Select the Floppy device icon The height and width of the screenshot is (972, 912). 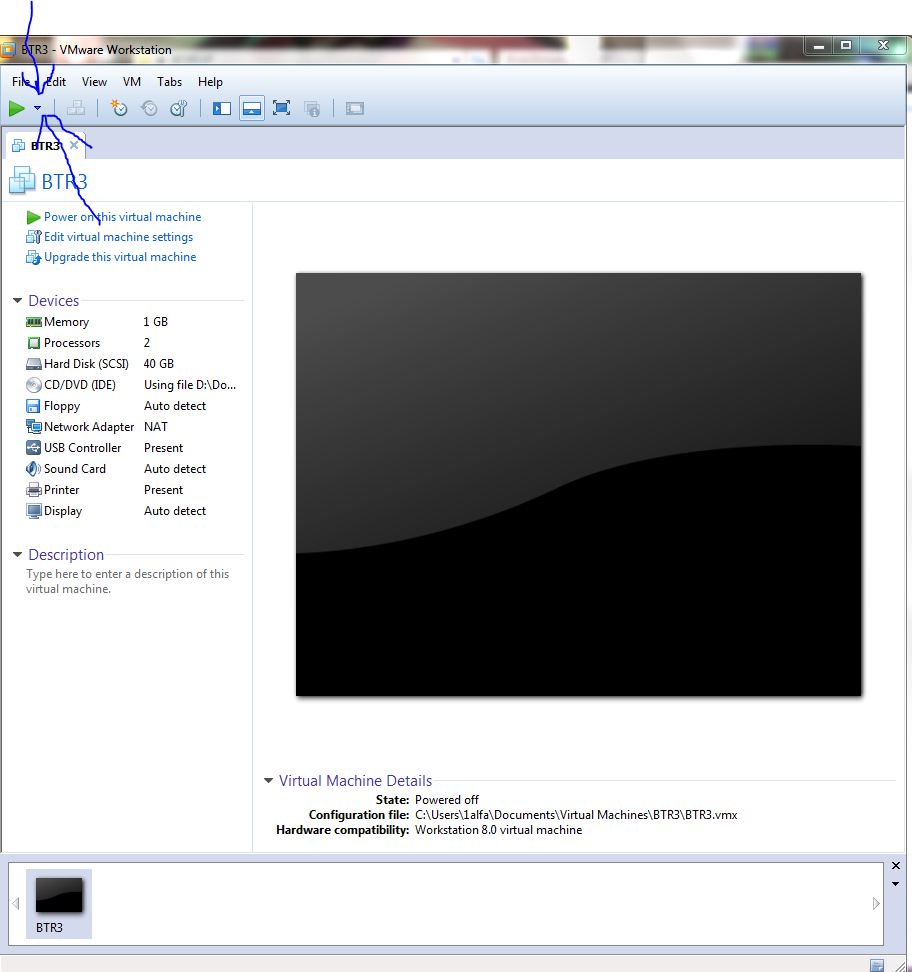pyautogui.click(x=33, y=406)
